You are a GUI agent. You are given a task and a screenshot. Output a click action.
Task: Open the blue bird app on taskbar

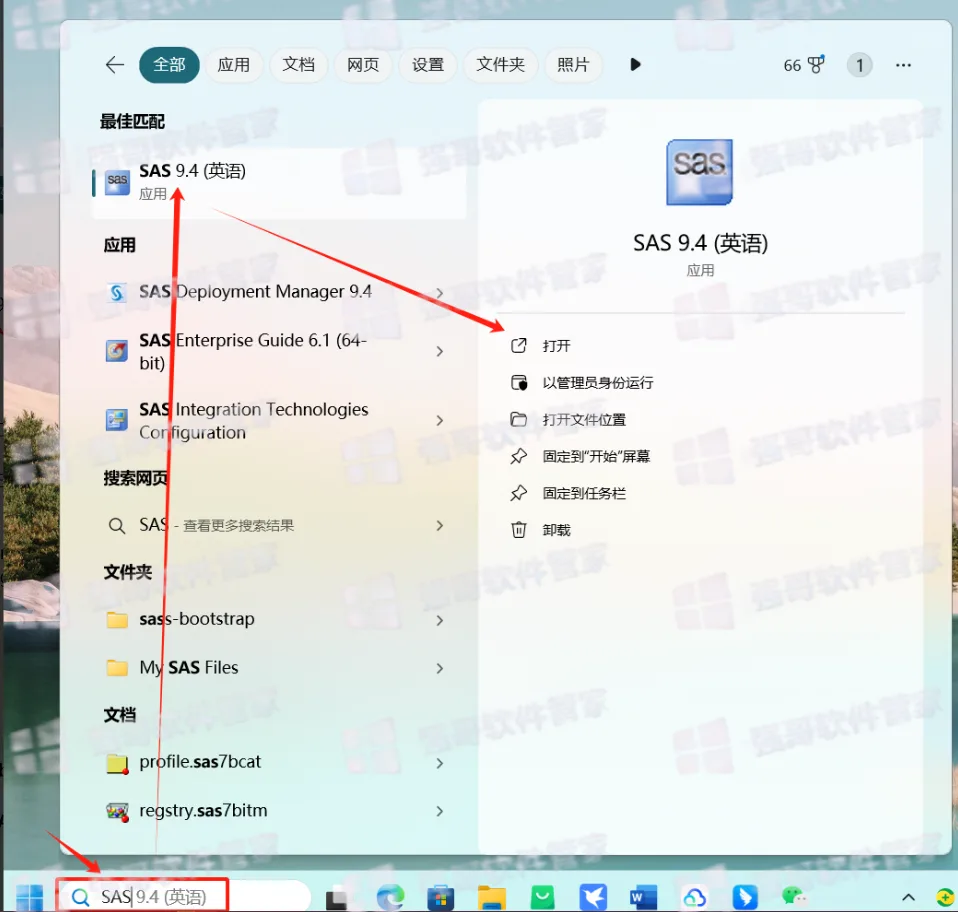(x=593, y=897)
